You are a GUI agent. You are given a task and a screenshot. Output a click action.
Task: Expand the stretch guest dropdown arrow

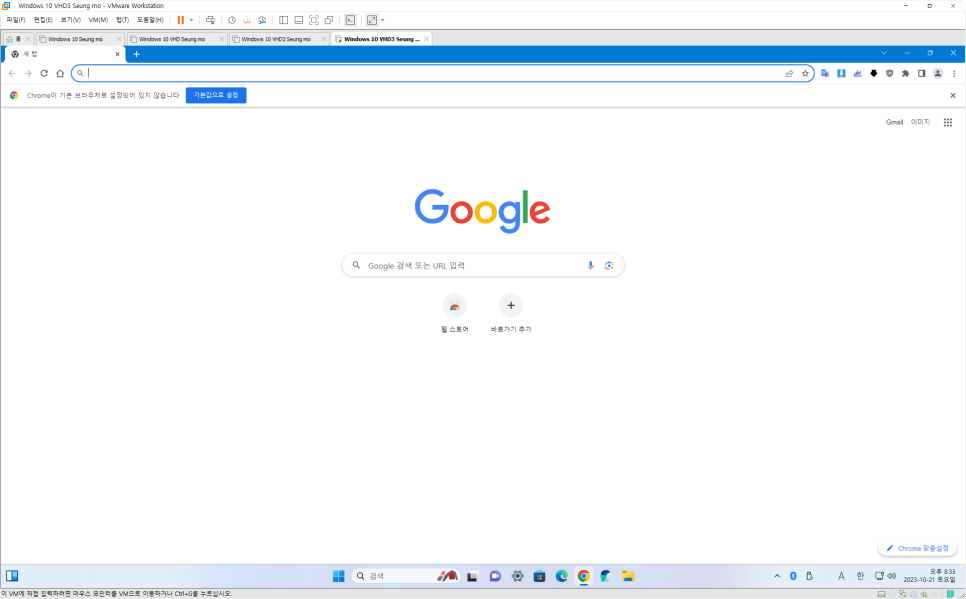pyautogui.click(x=383, y=20)
